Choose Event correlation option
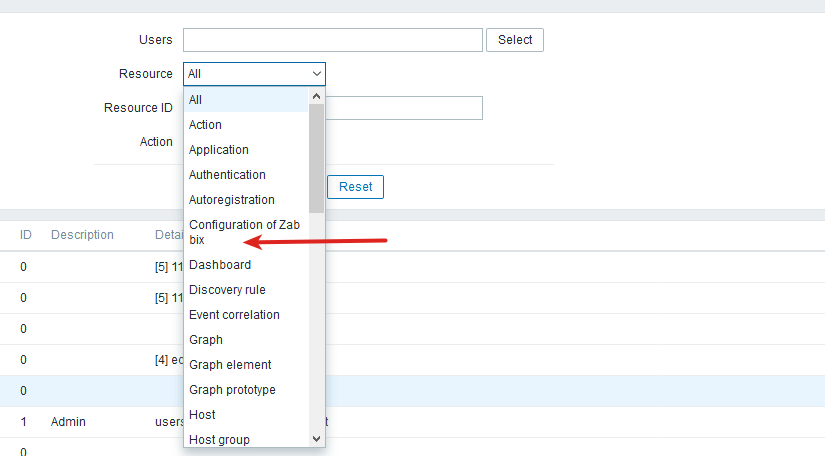Image resolution: width=825 pixels, height=456 pixels. (246, 315)
